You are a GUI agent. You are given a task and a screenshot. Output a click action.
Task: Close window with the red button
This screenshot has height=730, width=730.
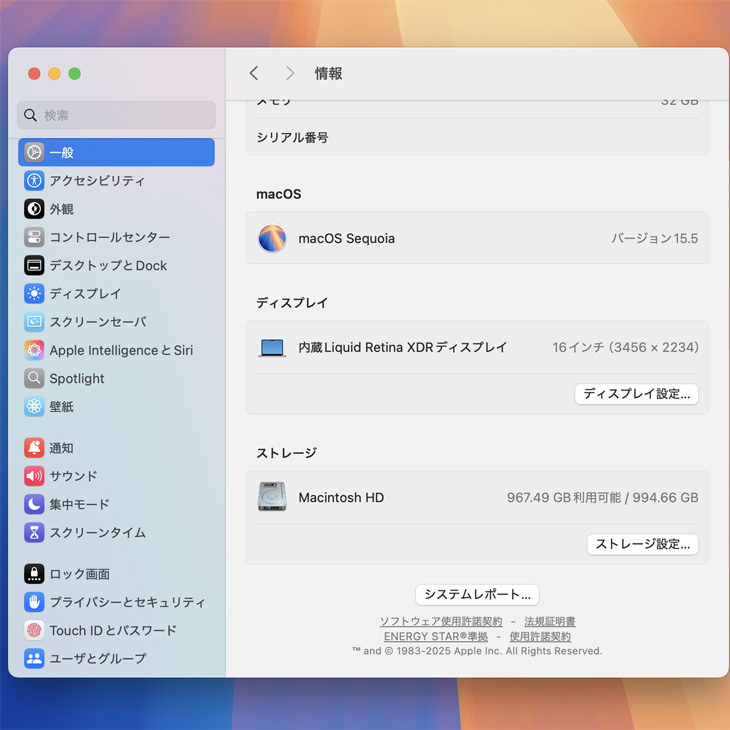point(34,74)
